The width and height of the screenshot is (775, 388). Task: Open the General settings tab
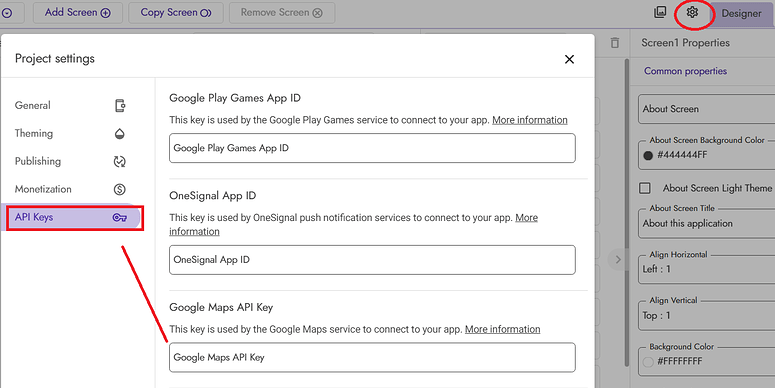point(71,105)
